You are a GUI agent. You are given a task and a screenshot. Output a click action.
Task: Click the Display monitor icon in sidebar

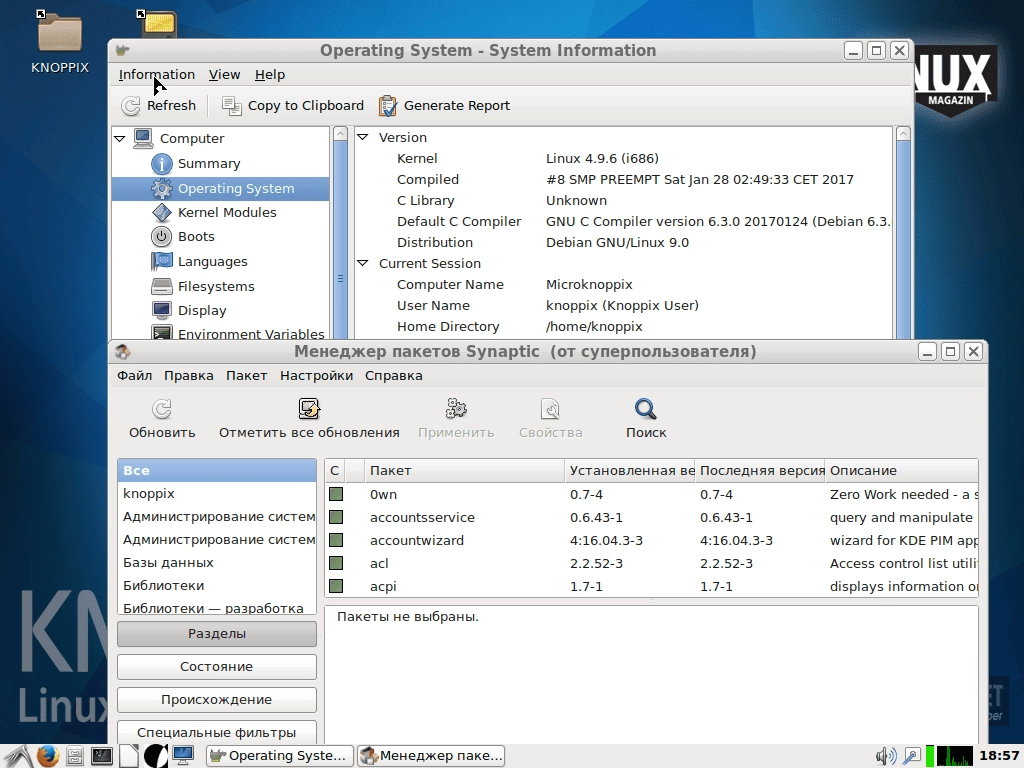pyautogui.click(x=161, y=310)
